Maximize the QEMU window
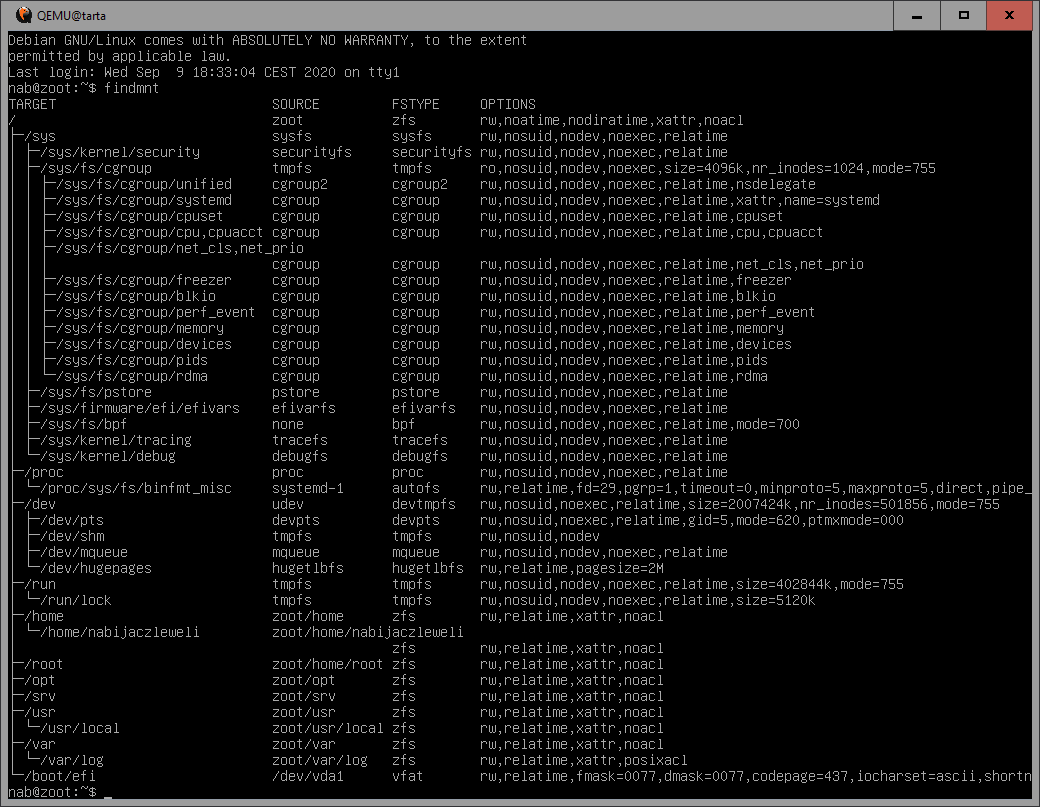 click(x=964, y=15)
